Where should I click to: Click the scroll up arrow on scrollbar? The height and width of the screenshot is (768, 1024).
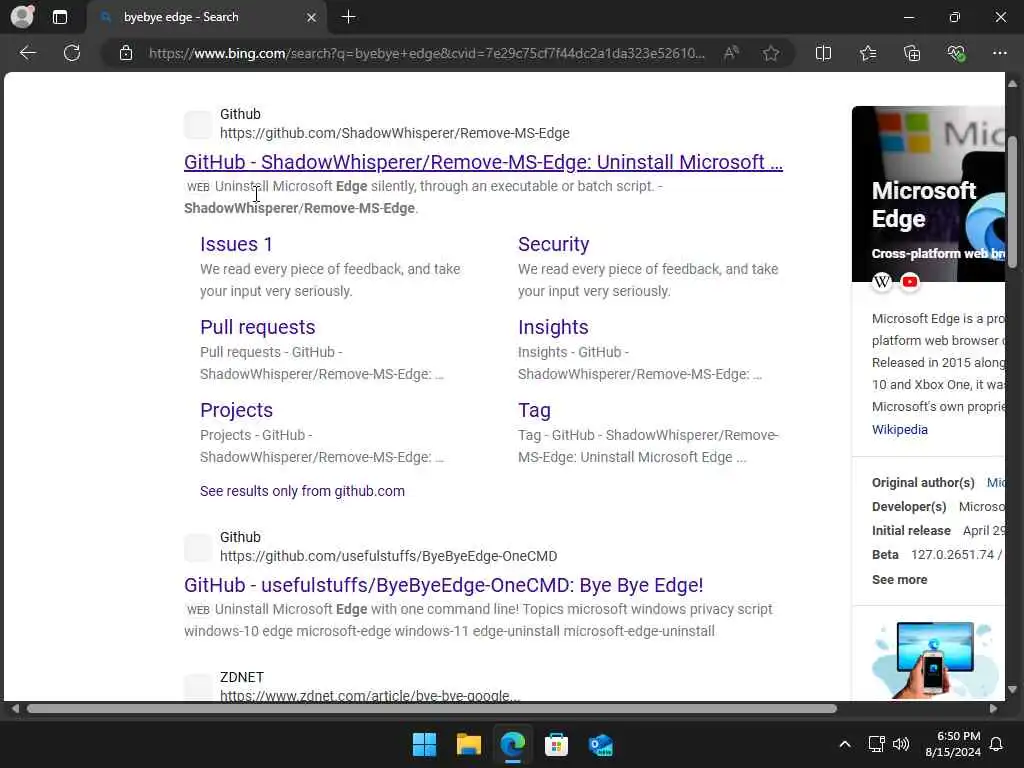[1012, 84]
